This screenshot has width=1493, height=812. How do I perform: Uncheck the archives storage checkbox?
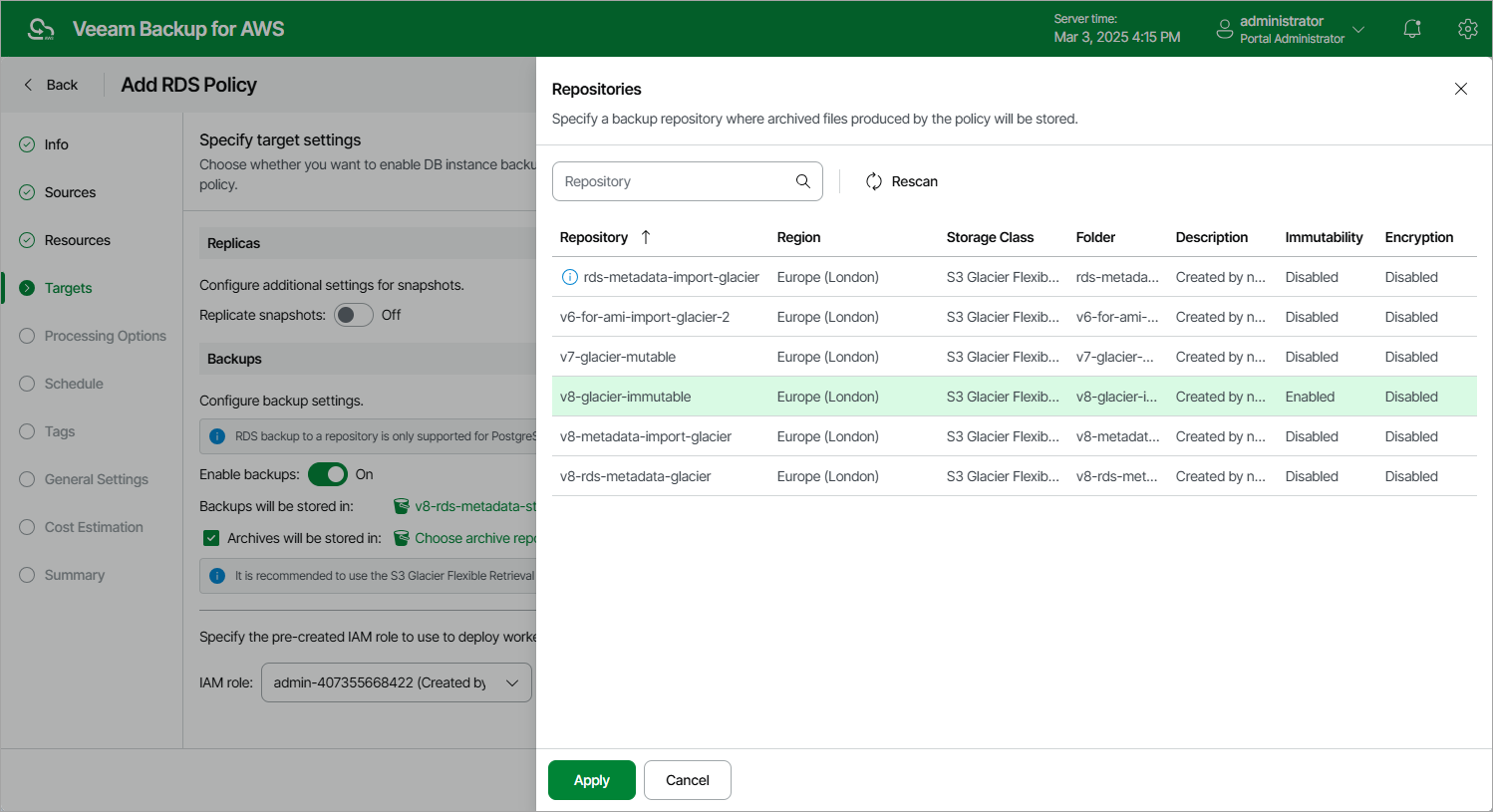(211, 538)
